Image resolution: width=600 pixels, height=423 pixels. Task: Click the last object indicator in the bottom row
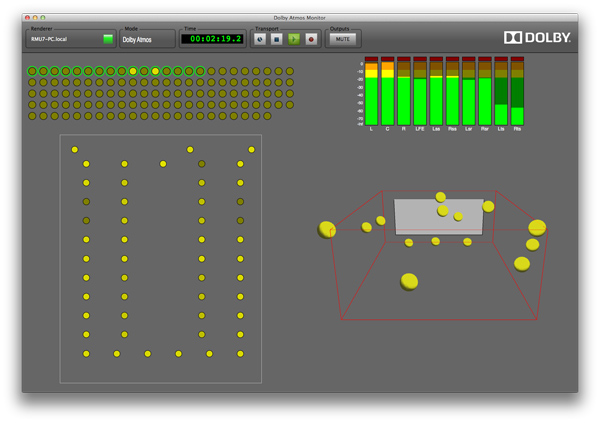[x=267, y=116]
